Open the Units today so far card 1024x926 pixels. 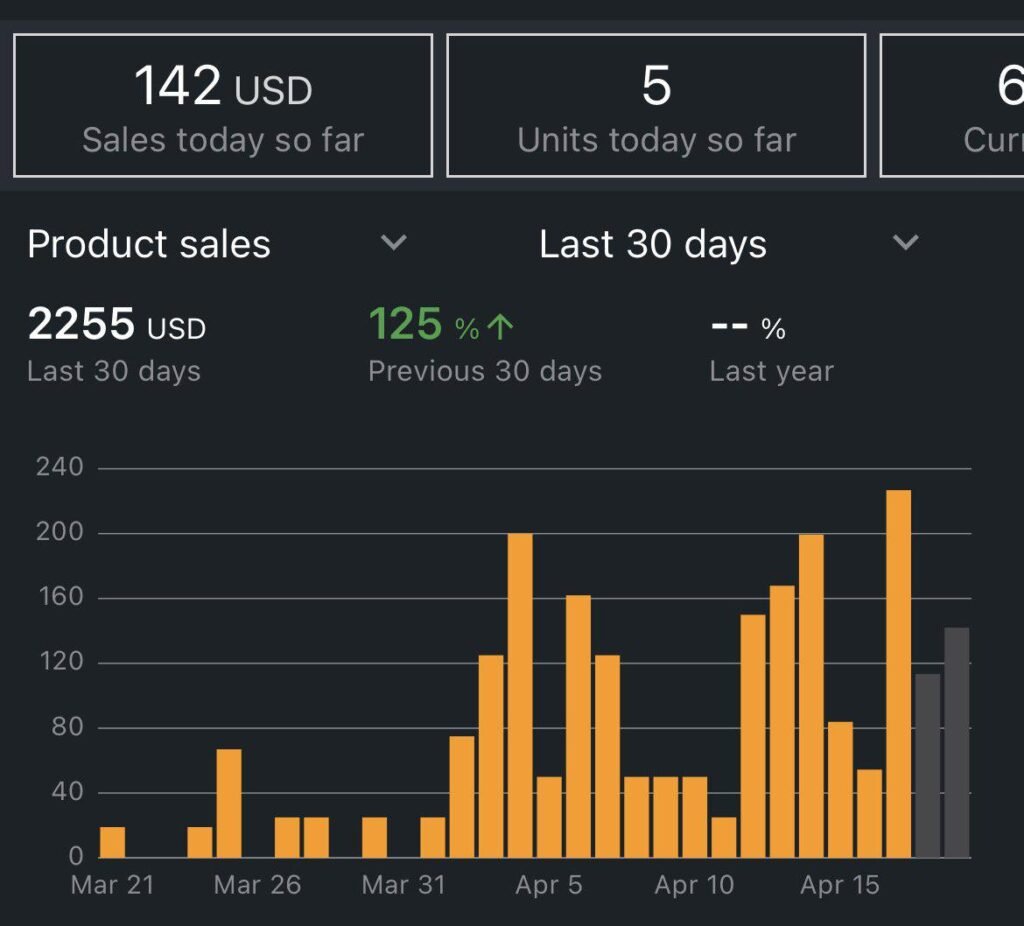(x=656, y=106)
